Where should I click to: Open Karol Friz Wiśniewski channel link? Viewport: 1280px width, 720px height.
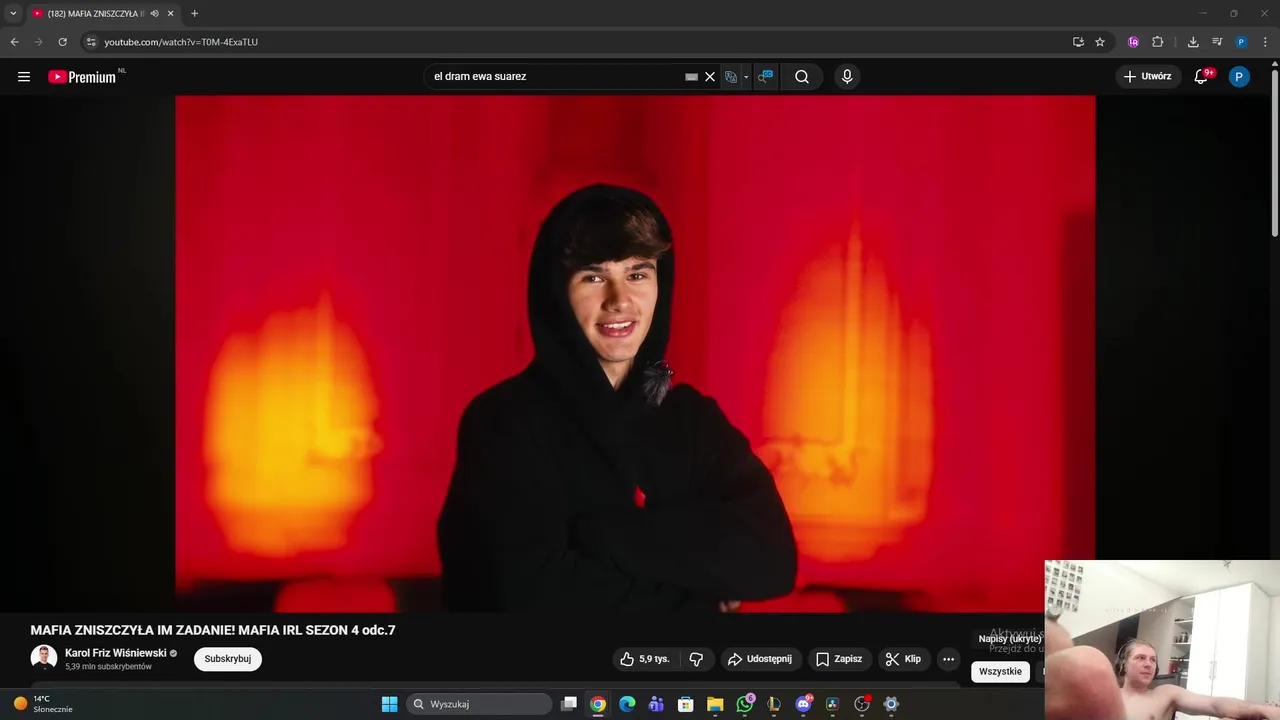pyautogui.click(x=116, y=653)
